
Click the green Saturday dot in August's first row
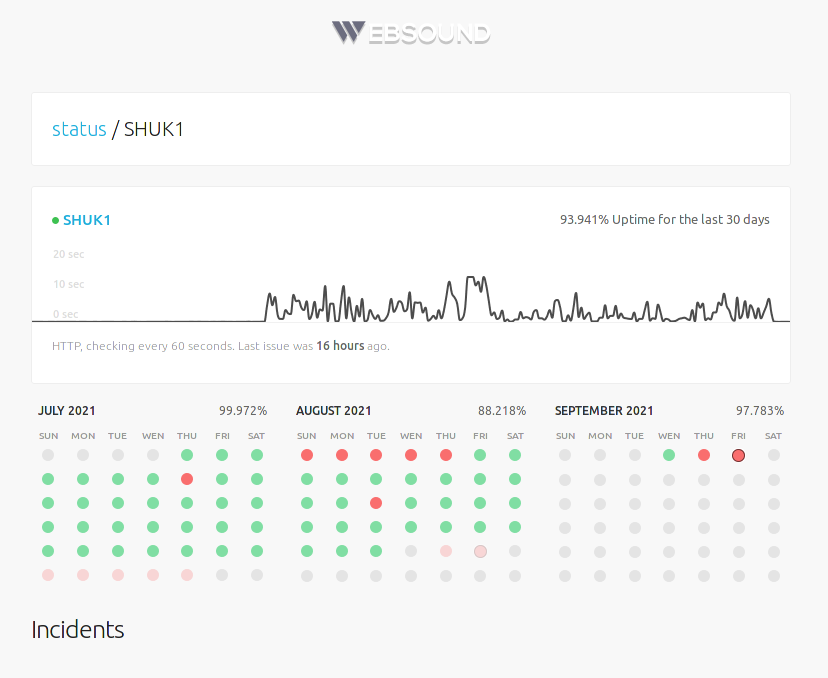point(515,455)
